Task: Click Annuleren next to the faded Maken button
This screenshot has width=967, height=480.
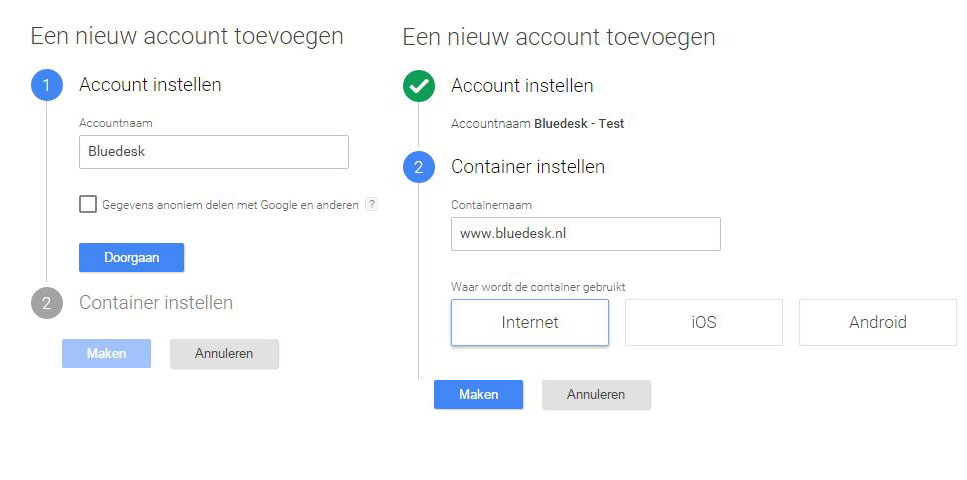Action: [224, 353]
